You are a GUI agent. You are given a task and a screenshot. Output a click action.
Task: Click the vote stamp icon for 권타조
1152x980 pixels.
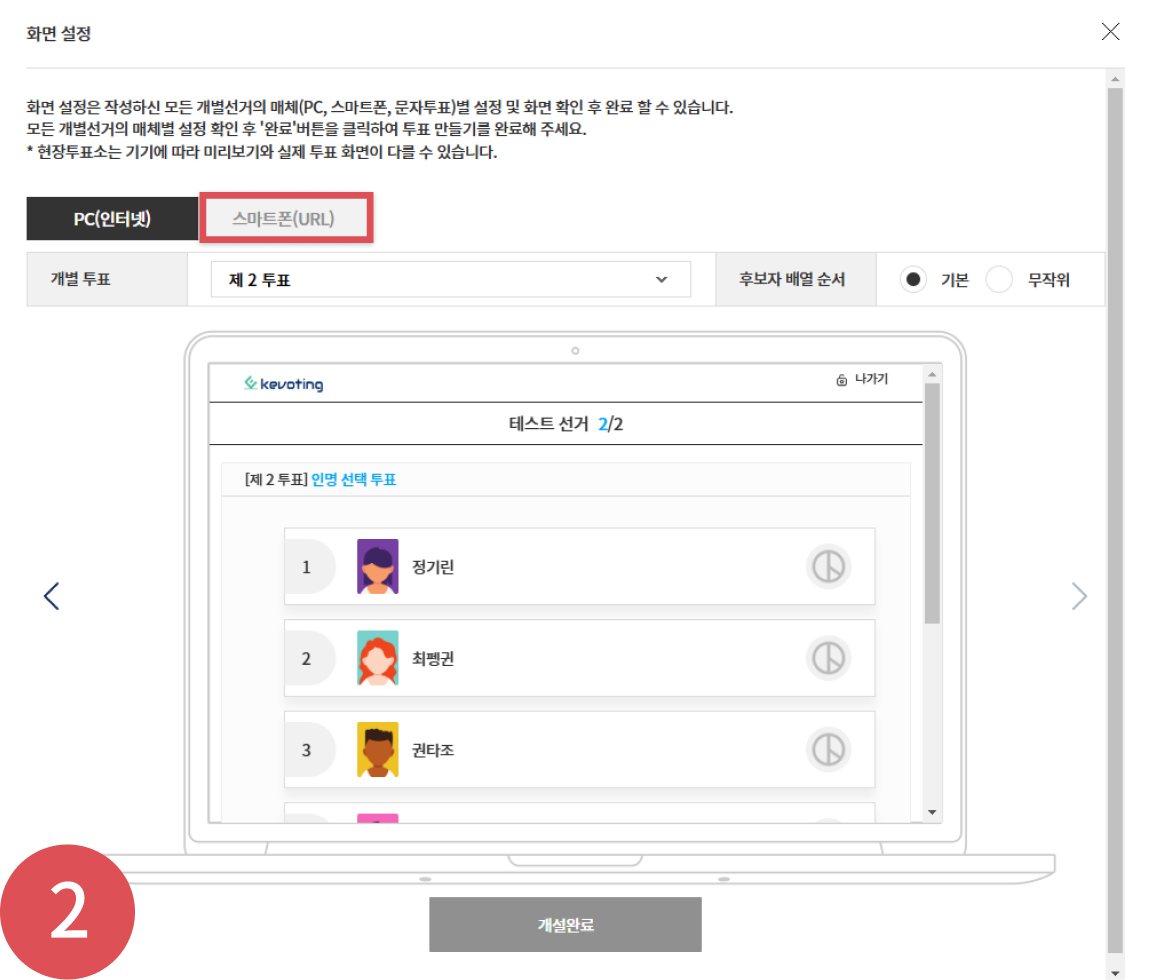[x=828, y=749]
